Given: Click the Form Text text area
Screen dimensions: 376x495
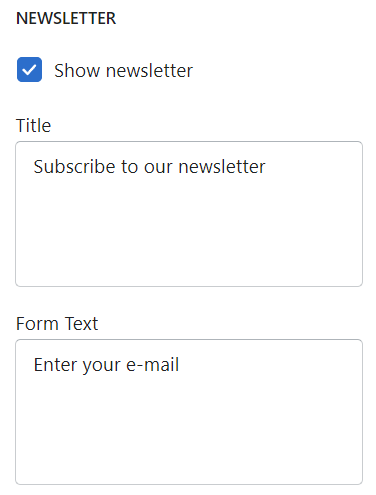Looking at the screenshot, I should 189,412.
